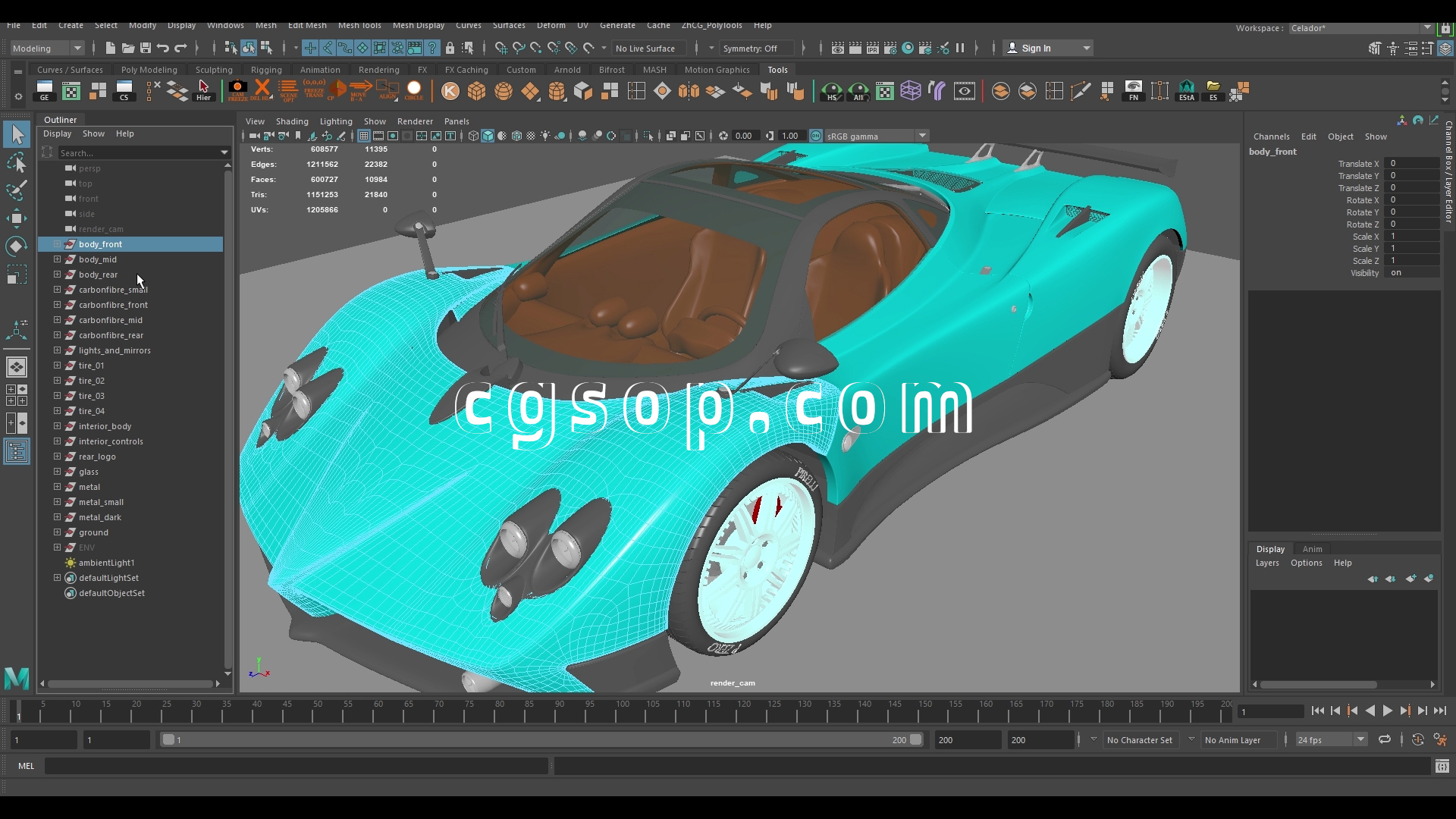This screenshot has width=1456, height=819.
Task: Toggle the auto keyframe button
Action: pyautogui.click(x=1417, y=739)
